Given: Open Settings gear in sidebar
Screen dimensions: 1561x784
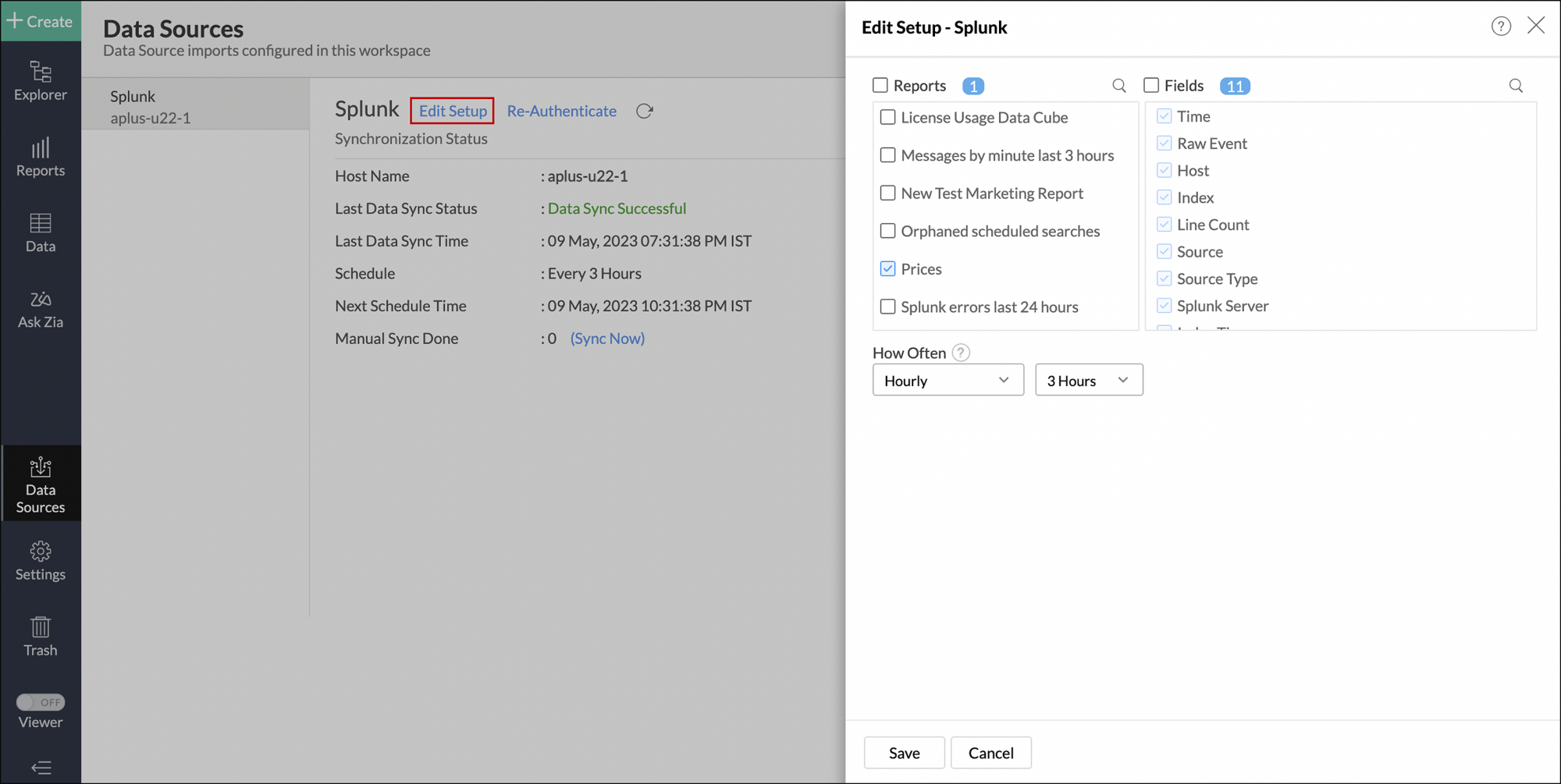Looking at the screenshot, I should coord(41,561).
